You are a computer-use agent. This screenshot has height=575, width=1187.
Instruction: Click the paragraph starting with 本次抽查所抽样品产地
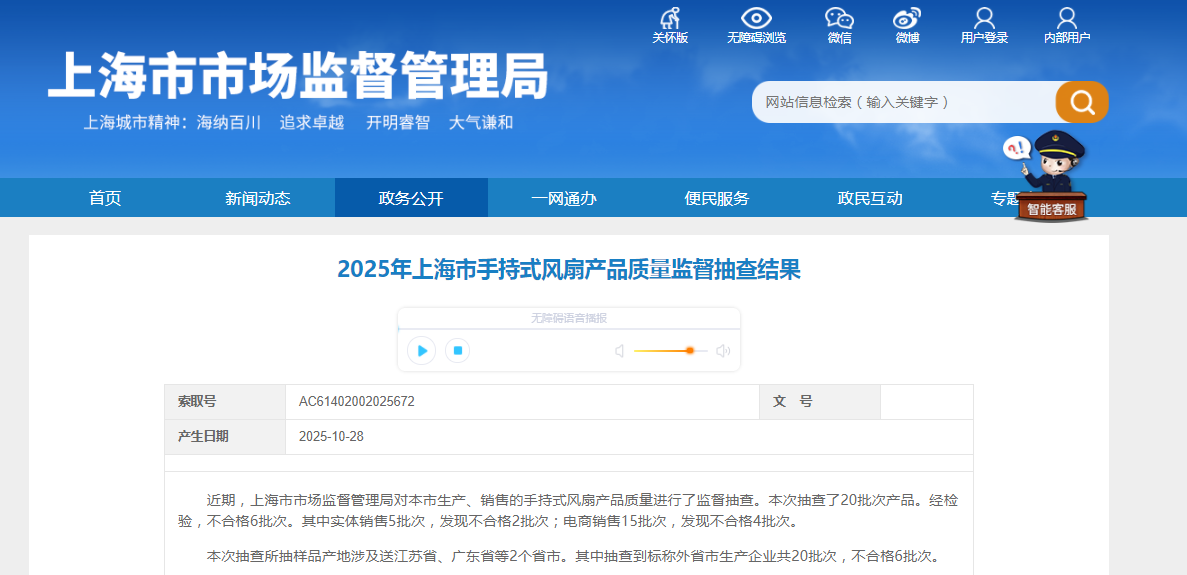[573, 557]
